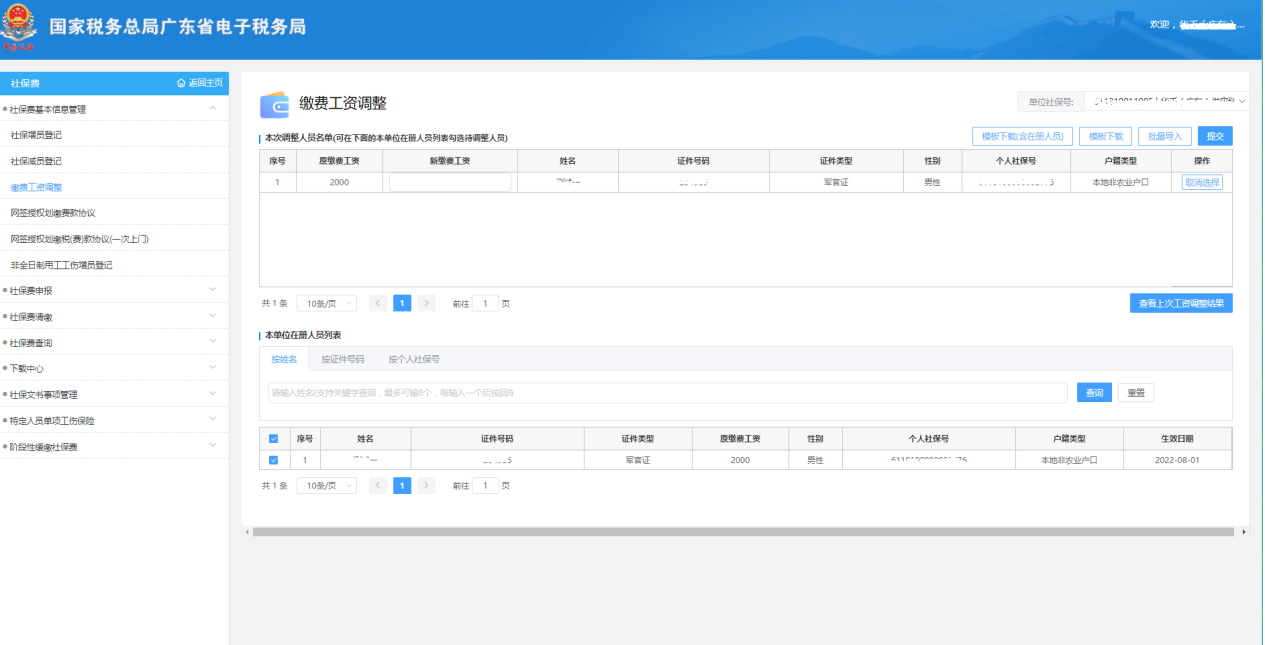Viewport: 1265px width, 645px height.
Task: Uncheck the checkbox for row 1 in 在册人员列表
Action: (274, 460)
